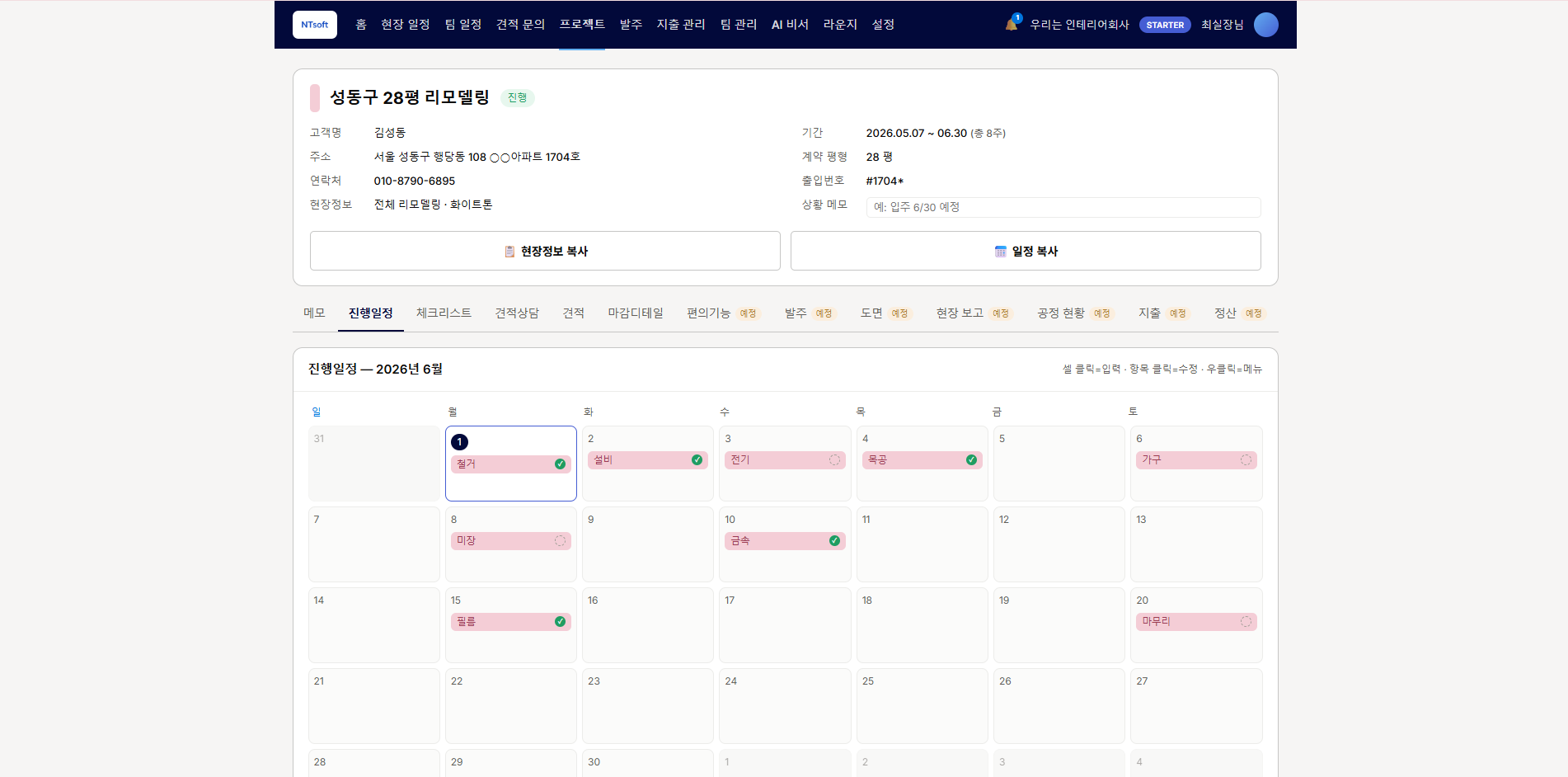Open AI 비서 menu
1568x777 pixels.
[790, 25]
